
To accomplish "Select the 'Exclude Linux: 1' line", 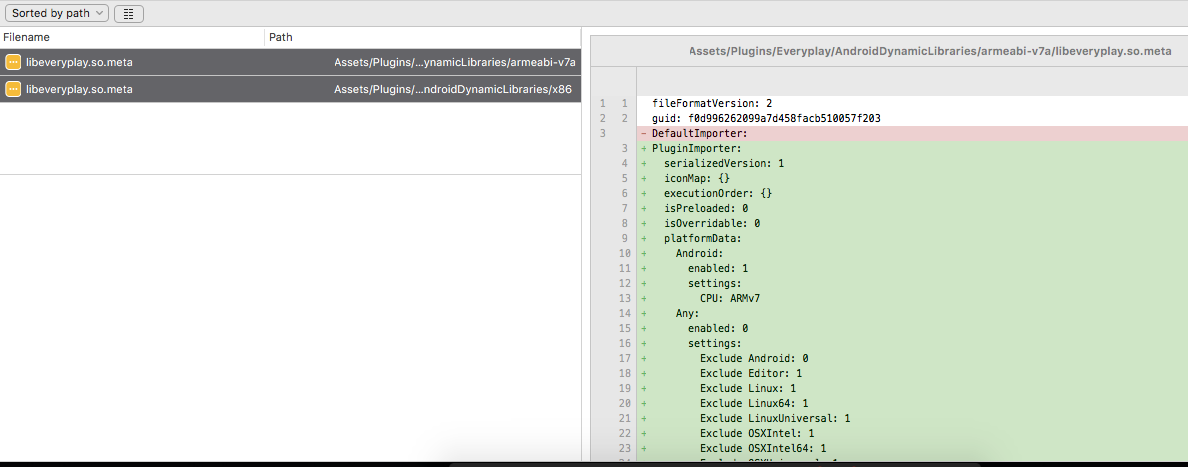I will click(912, 388).
